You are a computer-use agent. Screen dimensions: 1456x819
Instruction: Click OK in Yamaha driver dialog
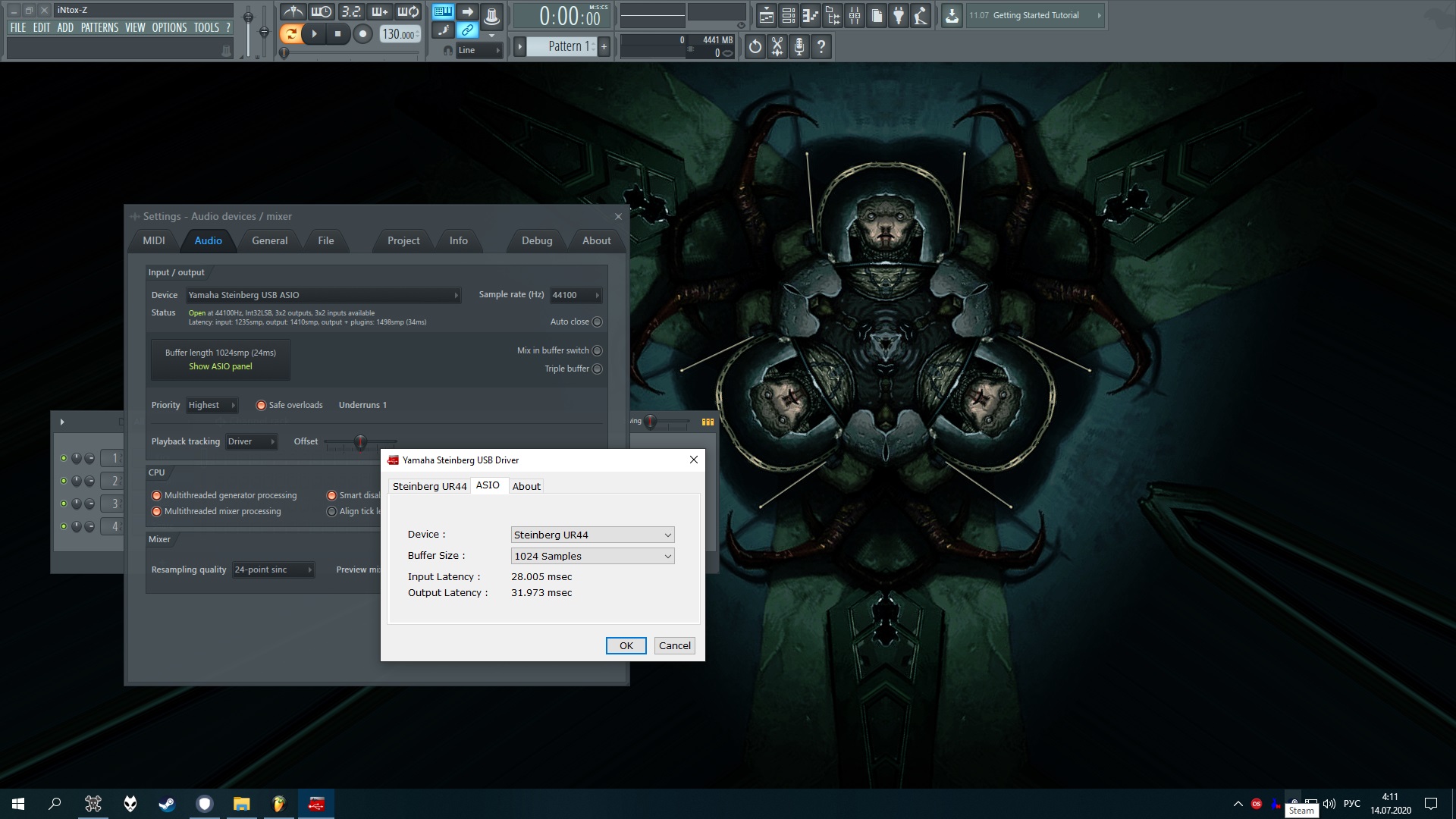(626, 645)
